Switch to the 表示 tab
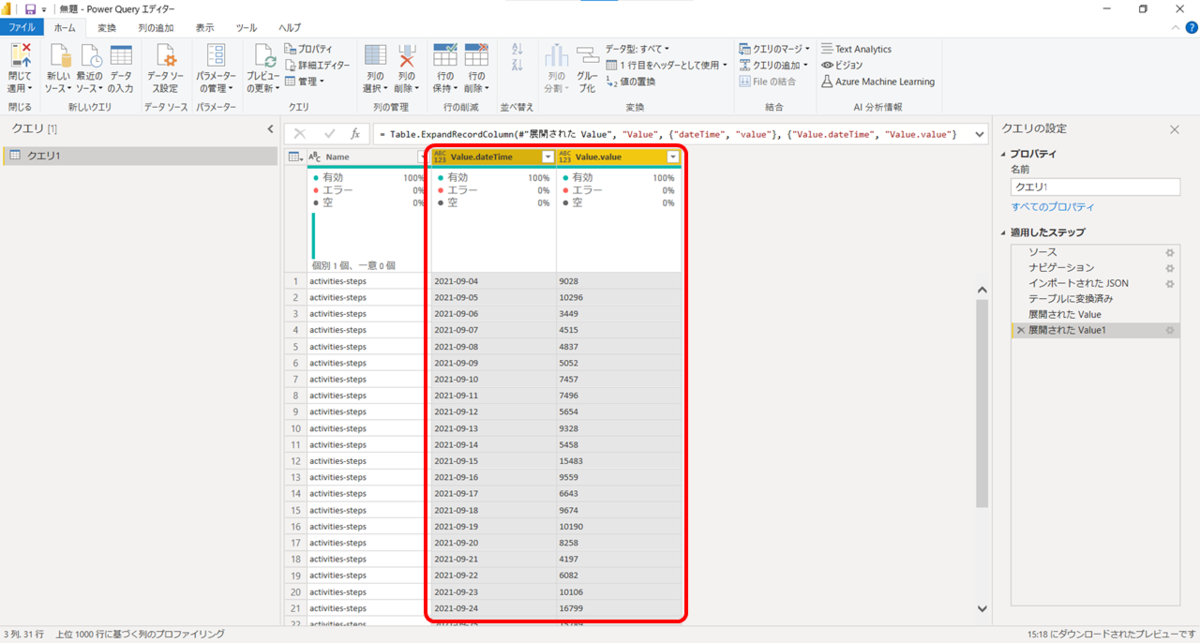Viewport: 1200px width, 643px height. pyautogui.click(x=204, y=27)
